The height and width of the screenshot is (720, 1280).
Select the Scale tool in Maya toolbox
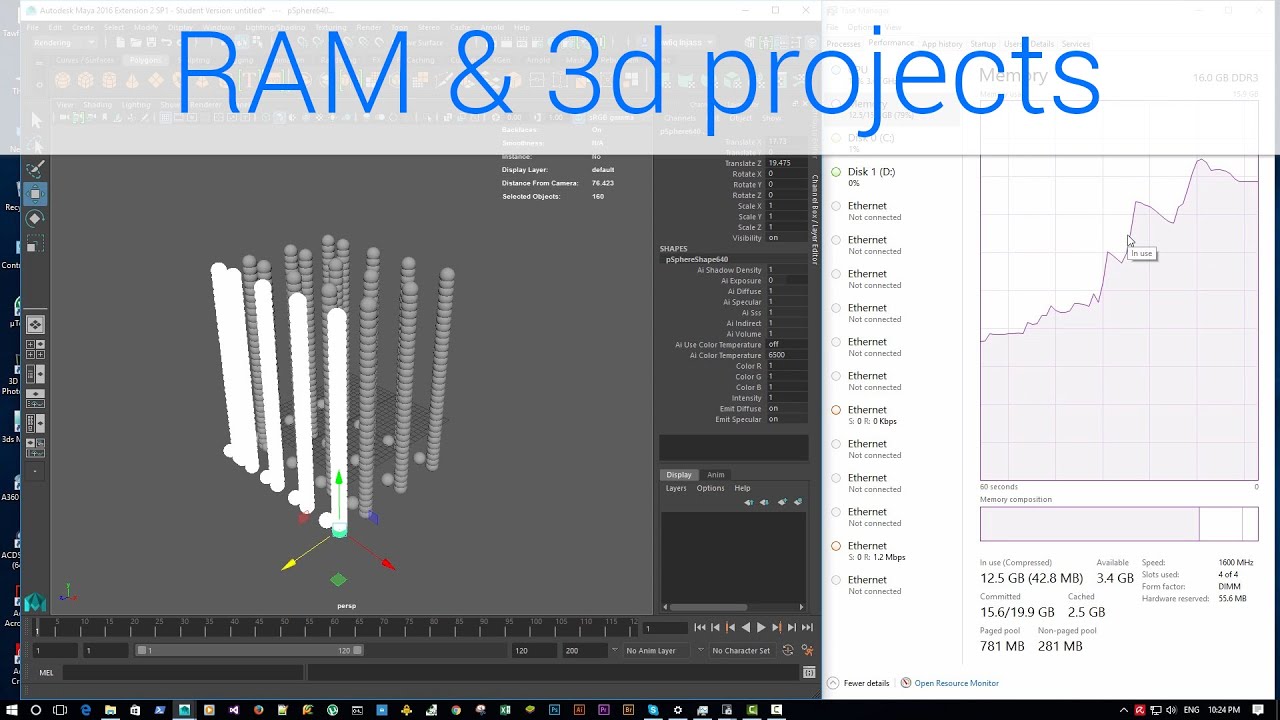[x=34, y=244]
